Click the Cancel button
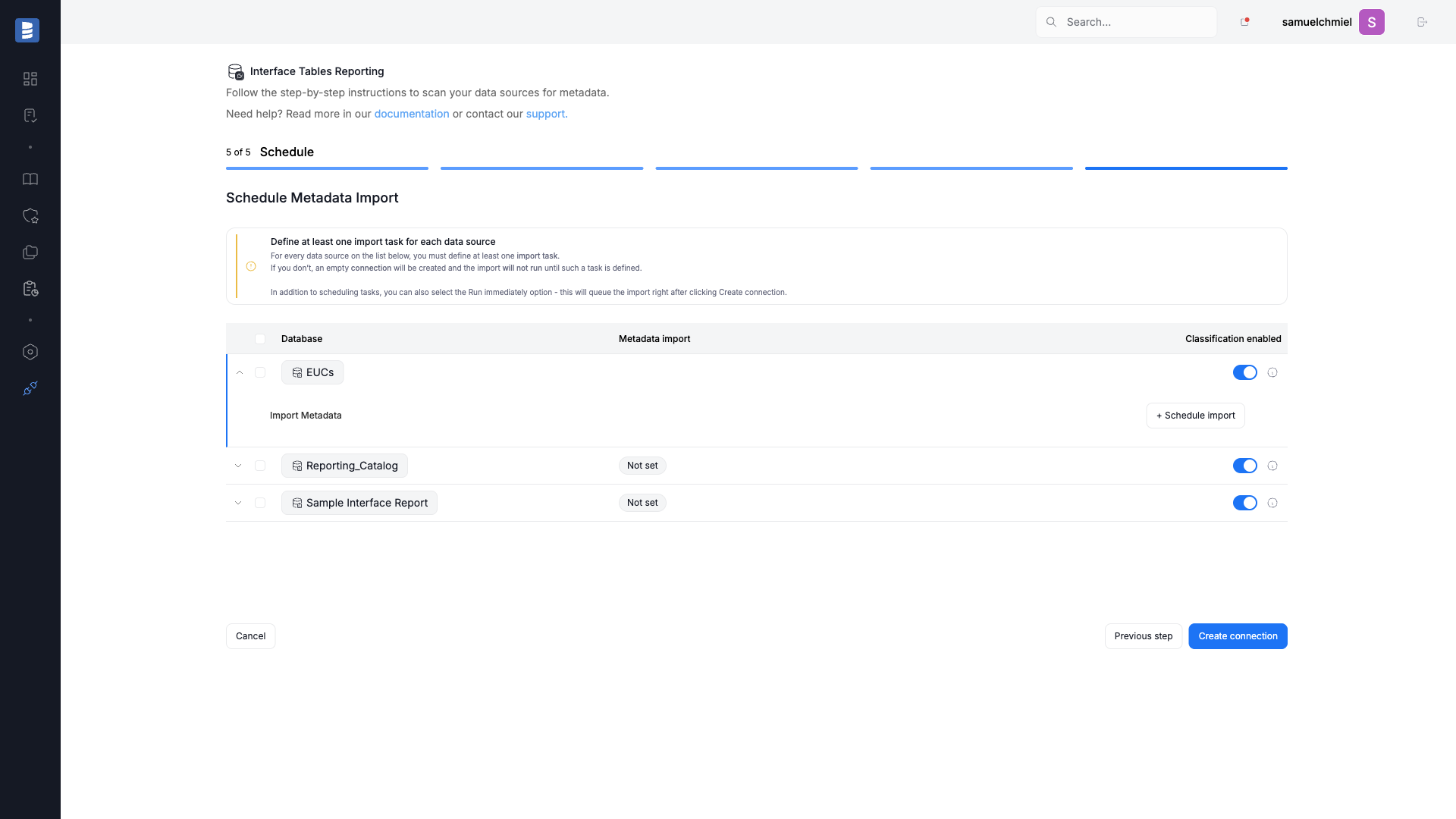 (250, 636)
